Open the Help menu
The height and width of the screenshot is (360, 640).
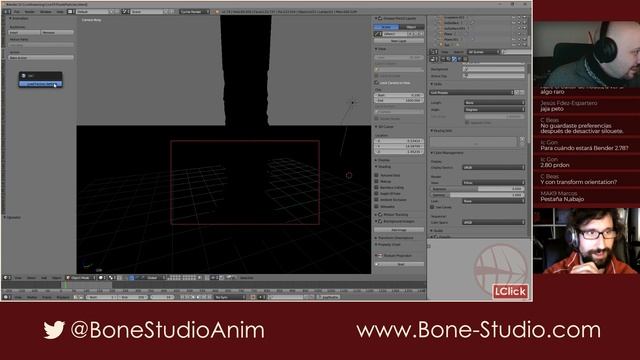coord(60,12)
